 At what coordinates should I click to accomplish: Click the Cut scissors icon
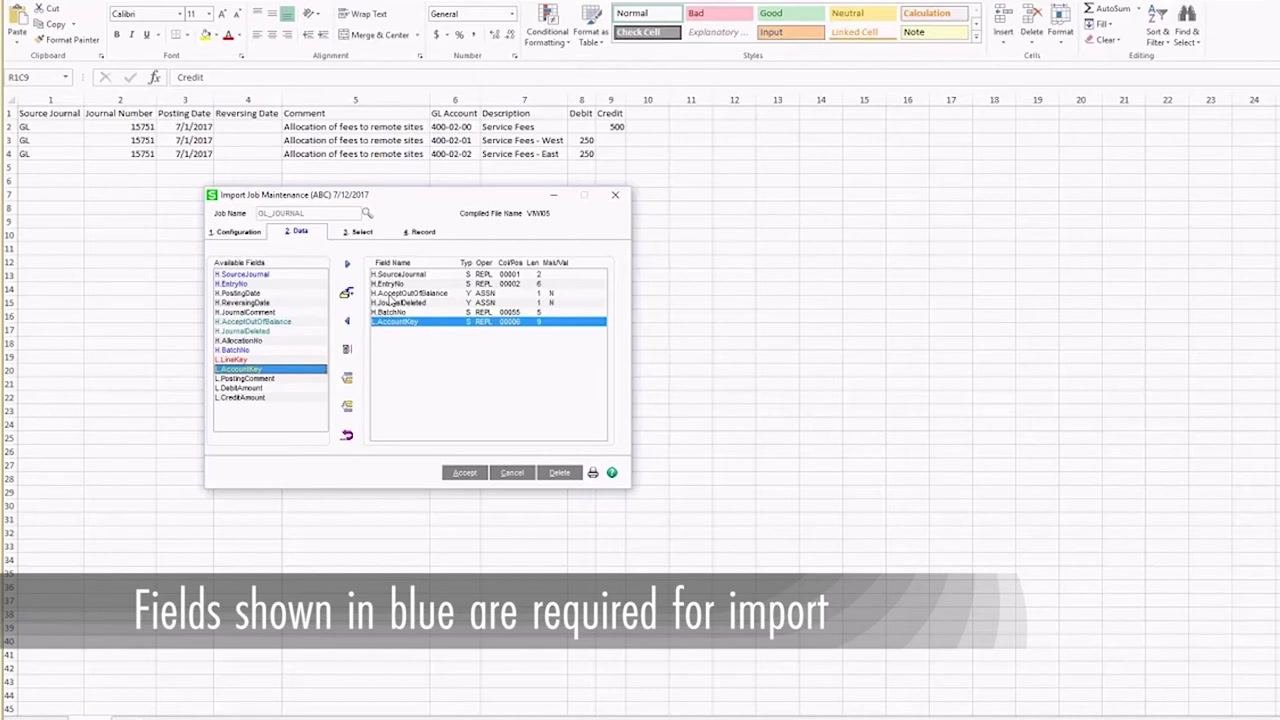tap(39, 8)
